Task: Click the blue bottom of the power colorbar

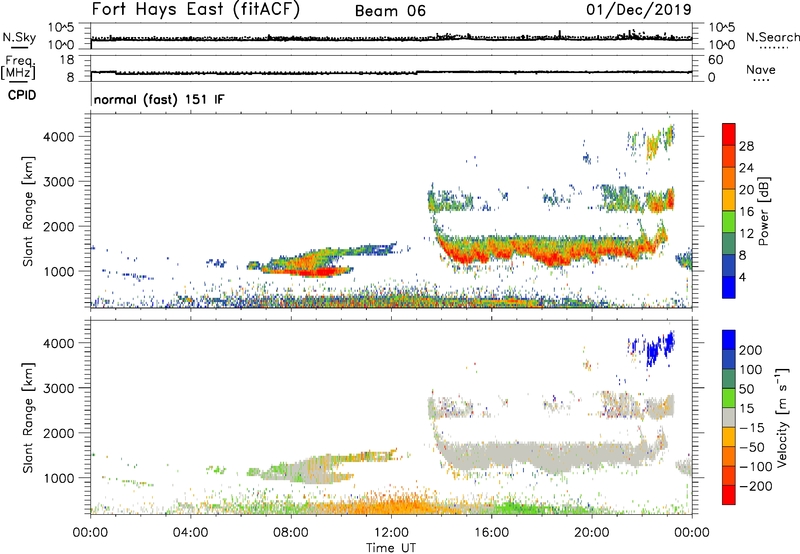Action: point(729,288)
